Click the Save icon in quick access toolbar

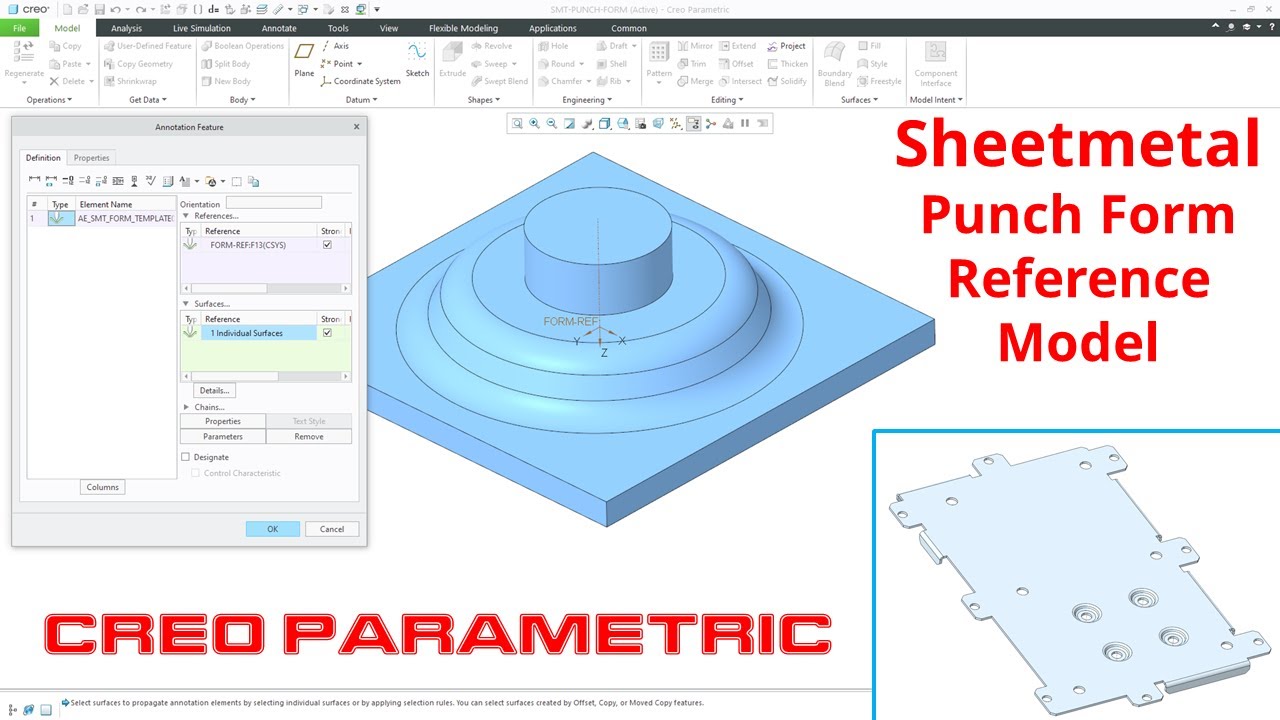click(100, 9)
